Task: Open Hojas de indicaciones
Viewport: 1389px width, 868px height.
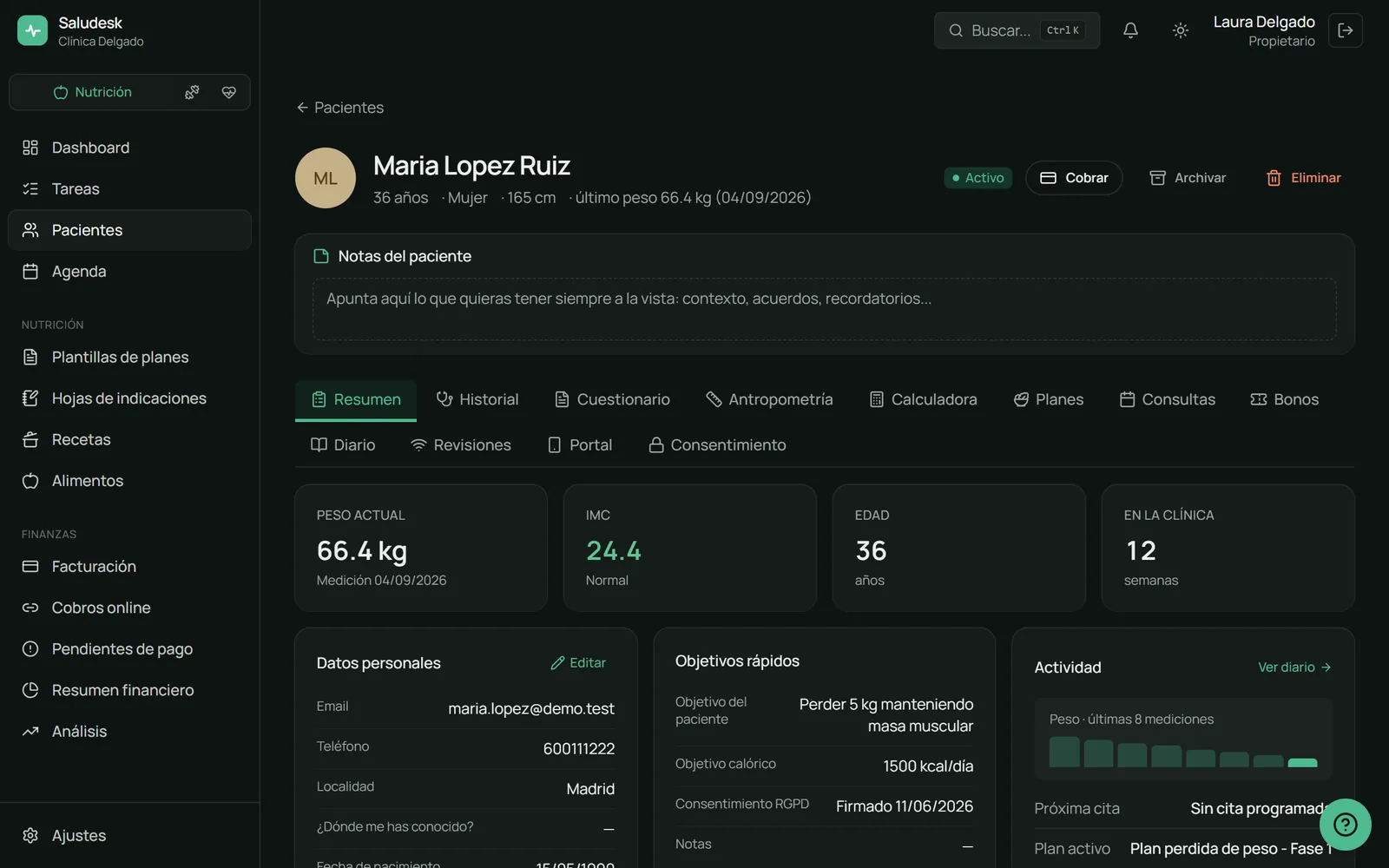Action: (x=129, y=398)
